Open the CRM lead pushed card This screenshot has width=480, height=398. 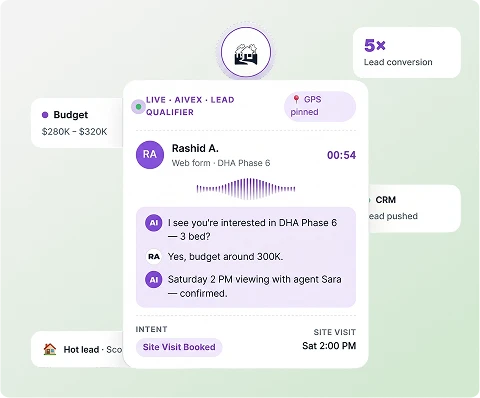pyautogui.click(x=414, y=208)
